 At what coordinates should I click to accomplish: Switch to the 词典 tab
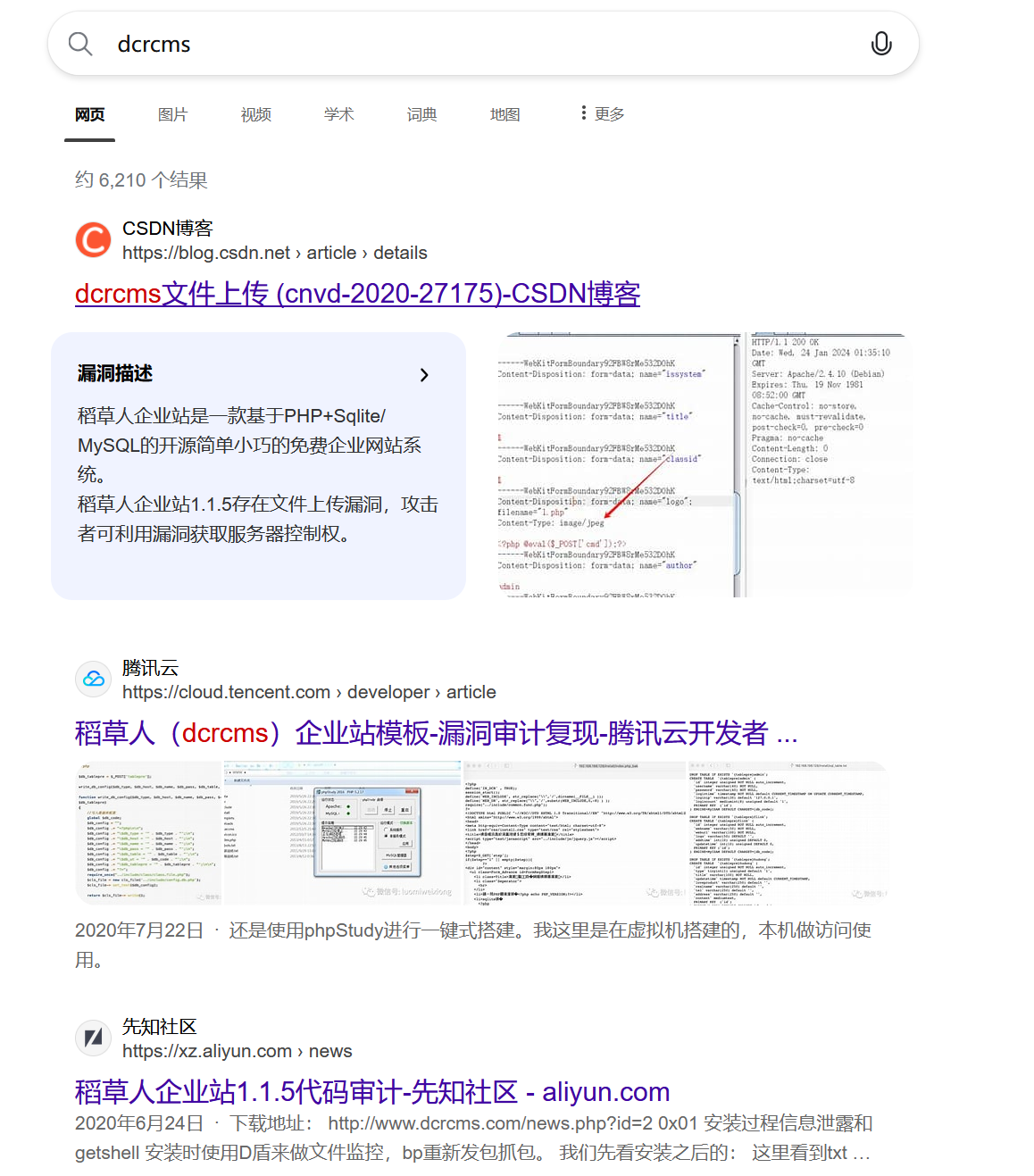tap(421, 114)
